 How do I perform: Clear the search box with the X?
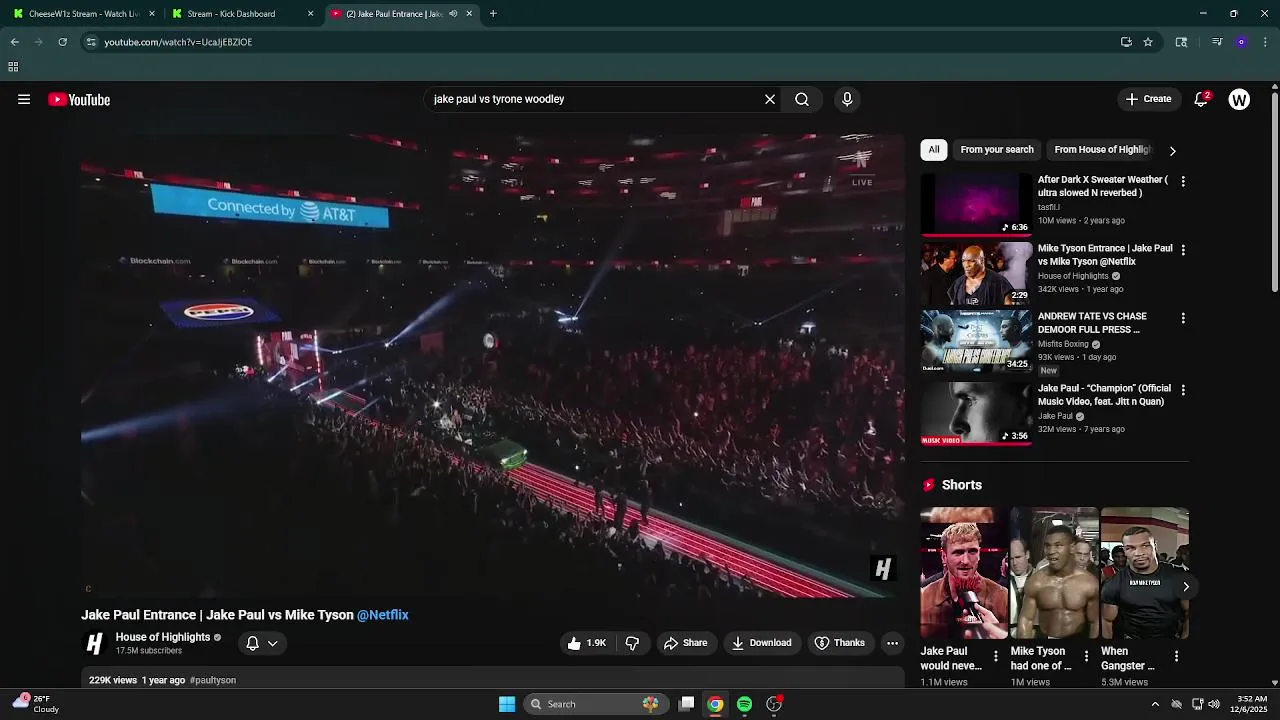click(x=770, y=99)
